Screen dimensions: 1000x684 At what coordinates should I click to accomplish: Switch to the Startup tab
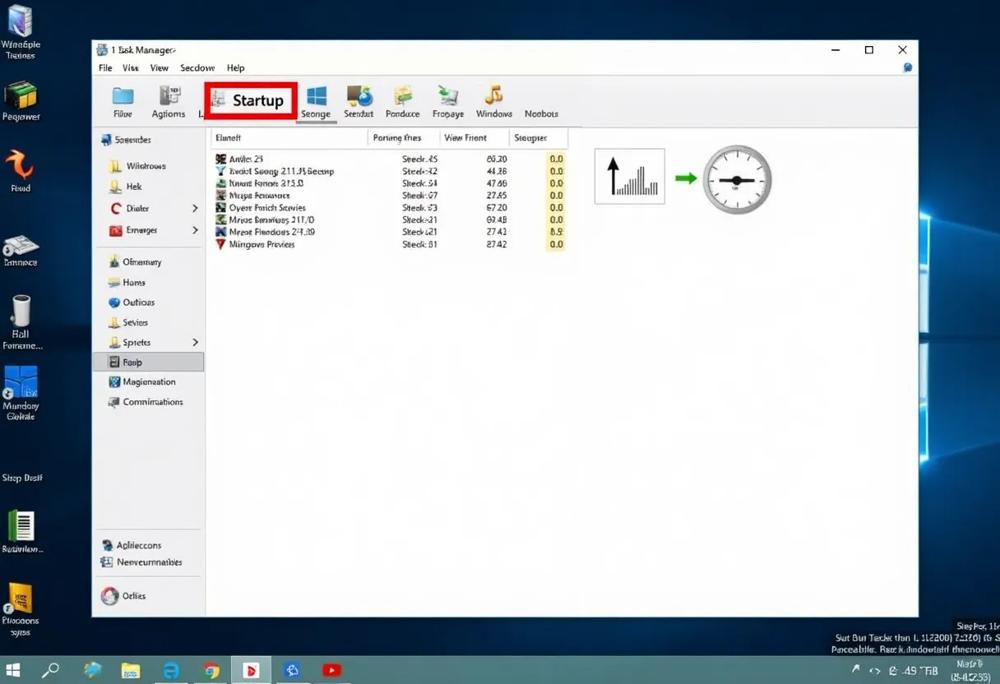(x=251, y=100)
